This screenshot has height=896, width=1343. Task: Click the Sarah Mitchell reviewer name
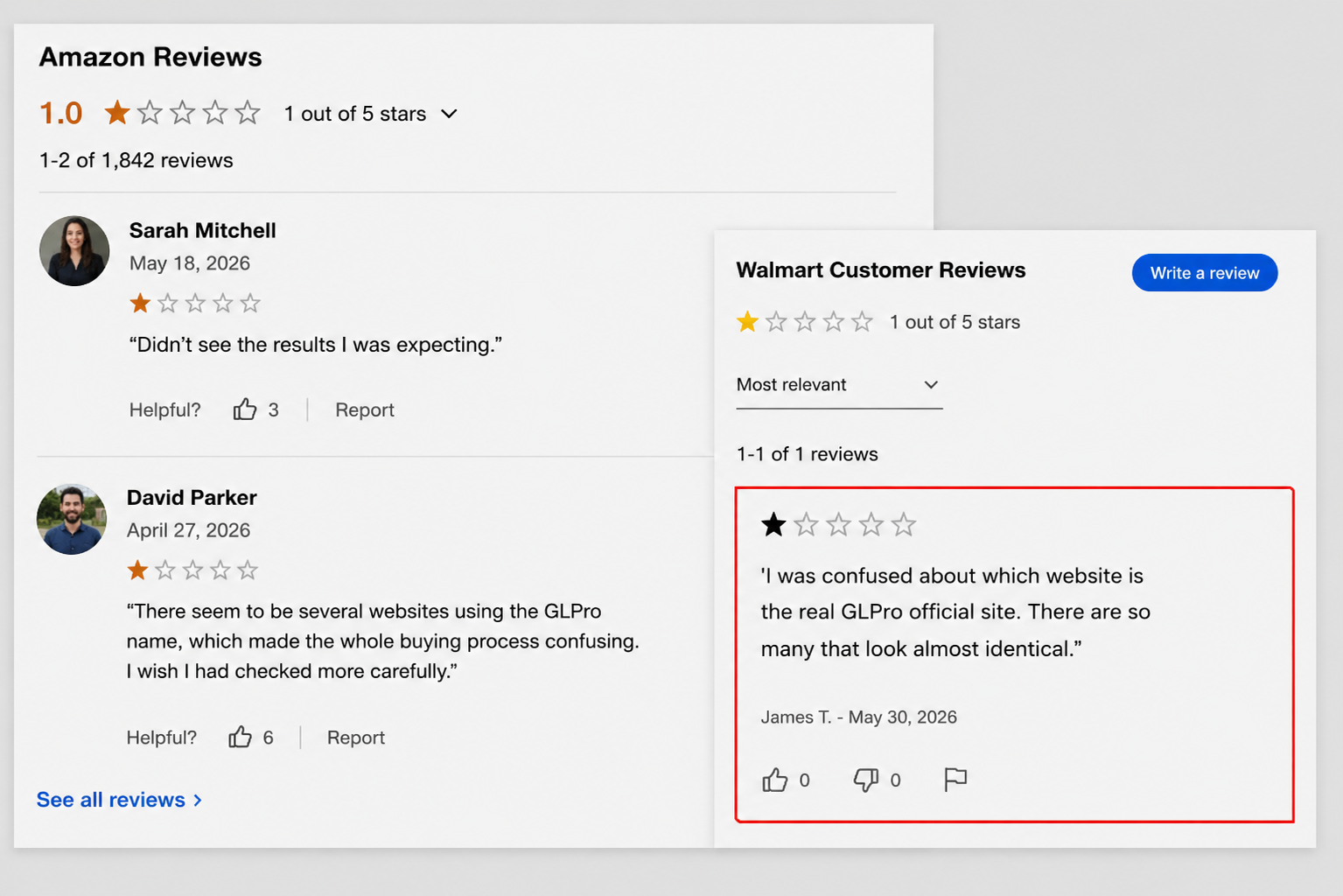coord(203,230)
